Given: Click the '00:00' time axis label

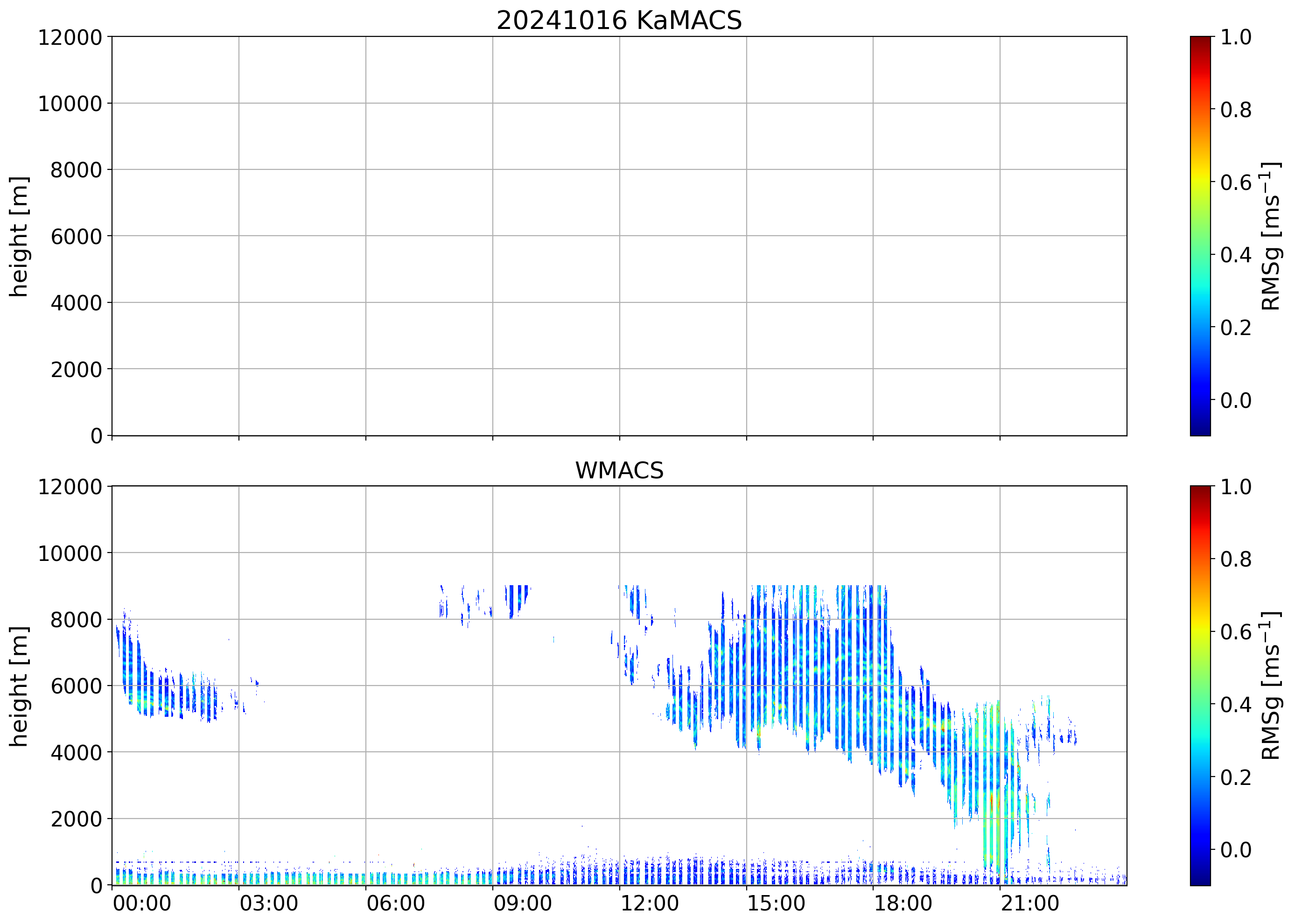Looking at the screenshot, I should (x=142, y=904).
